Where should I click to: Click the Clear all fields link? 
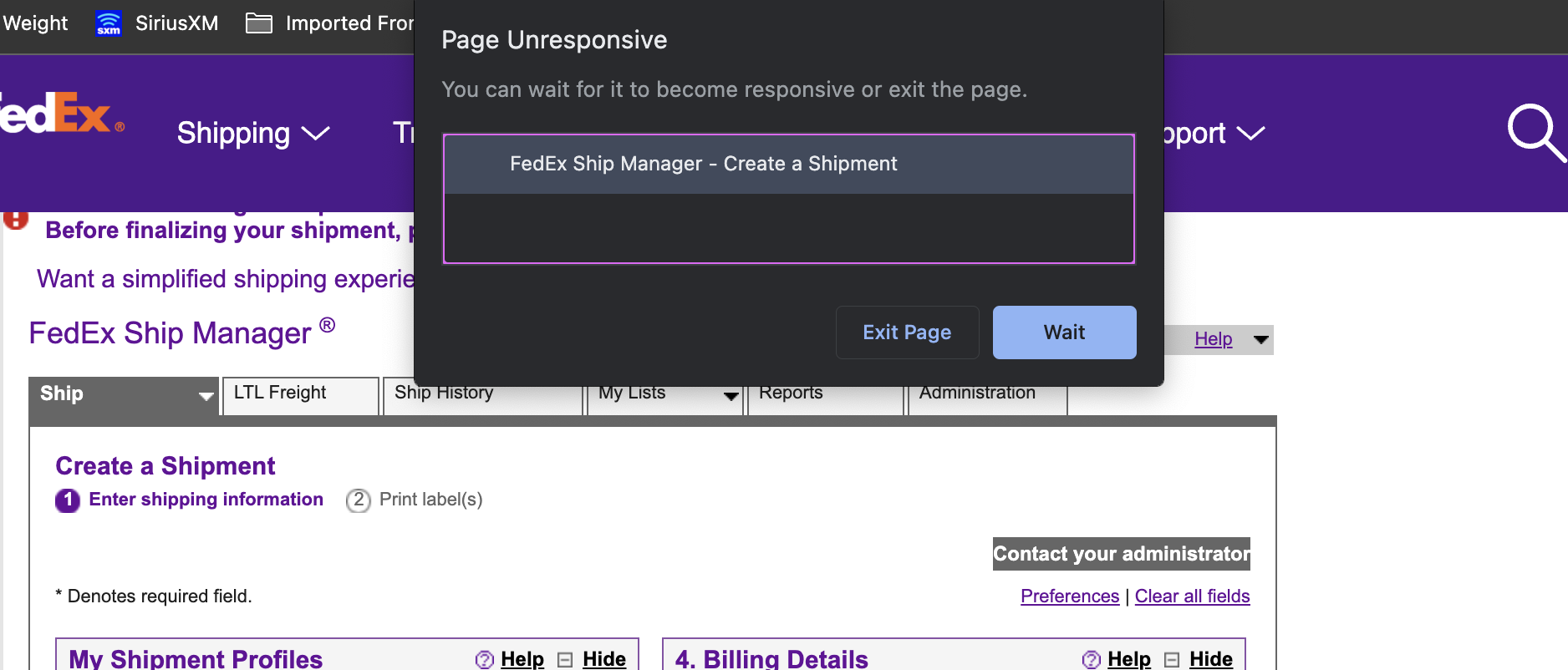point(1192,596)
